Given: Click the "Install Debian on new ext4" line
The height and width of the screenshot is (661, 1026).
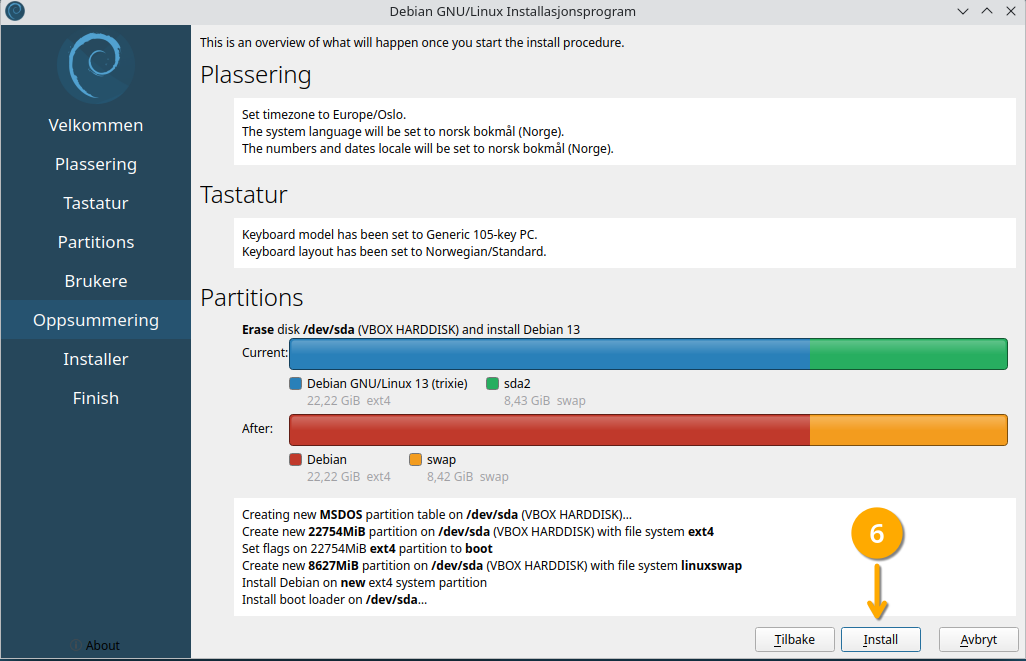Looking at the screenshot, I should pos(364,582).
